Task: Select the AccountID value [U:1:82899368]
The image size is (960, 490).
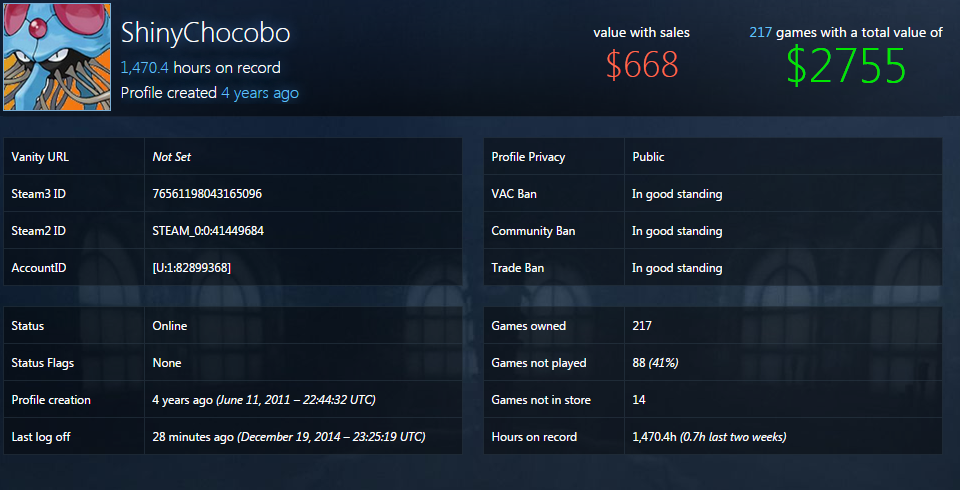Action: (x=192, y=268)
